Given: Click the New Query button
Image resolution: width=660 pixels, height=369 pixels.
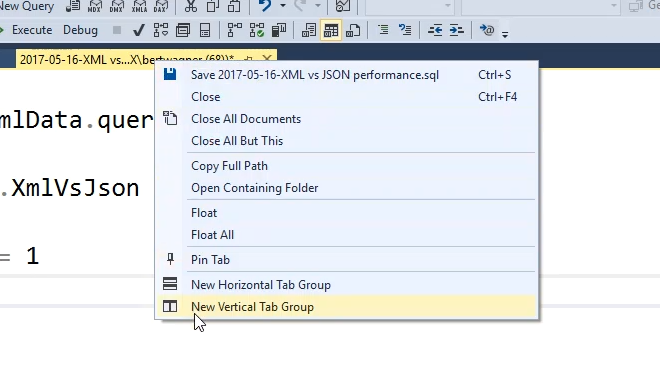Looking at the screenshot, I should (27, 6).
